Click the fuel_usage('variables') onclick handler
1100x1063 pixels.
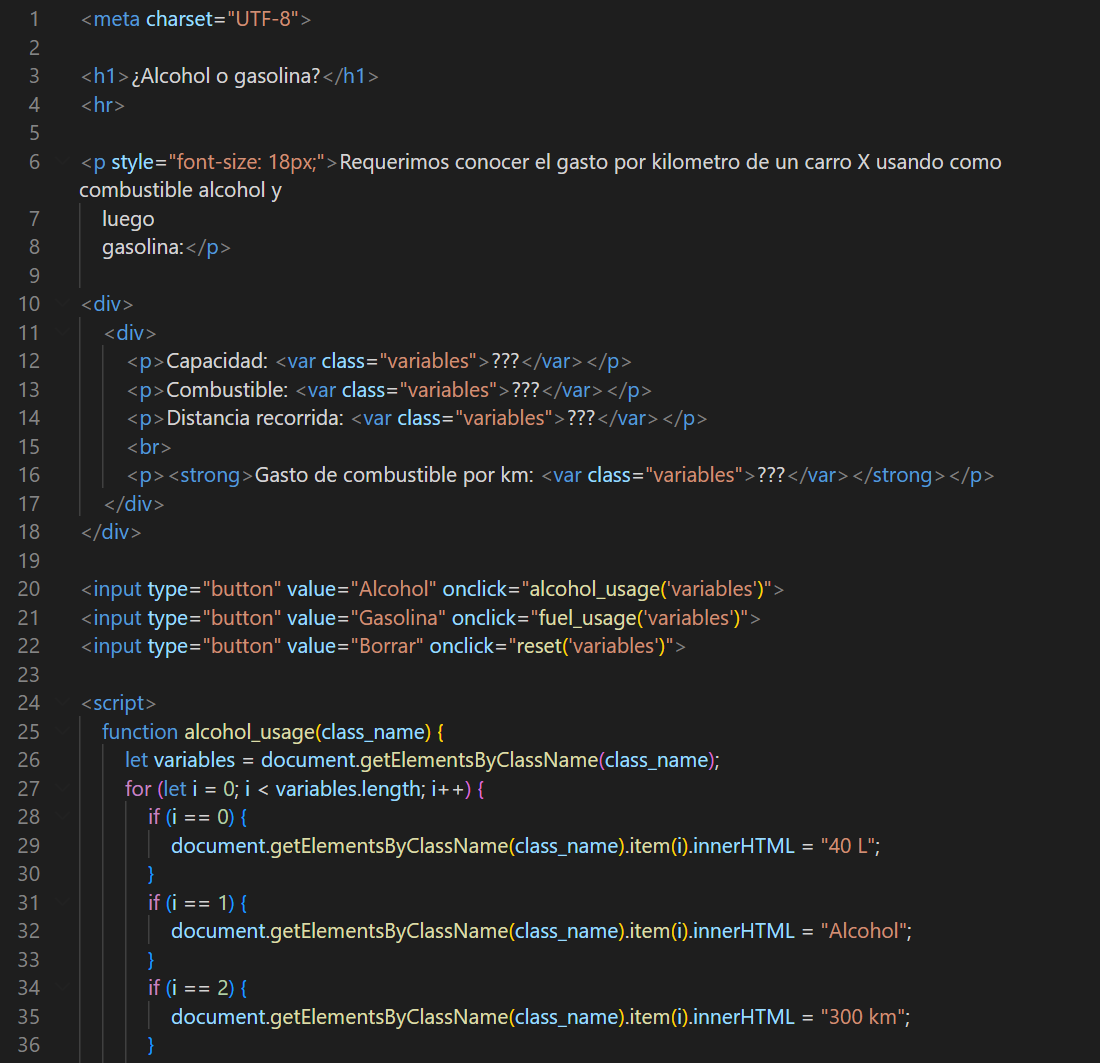(640, 618)
